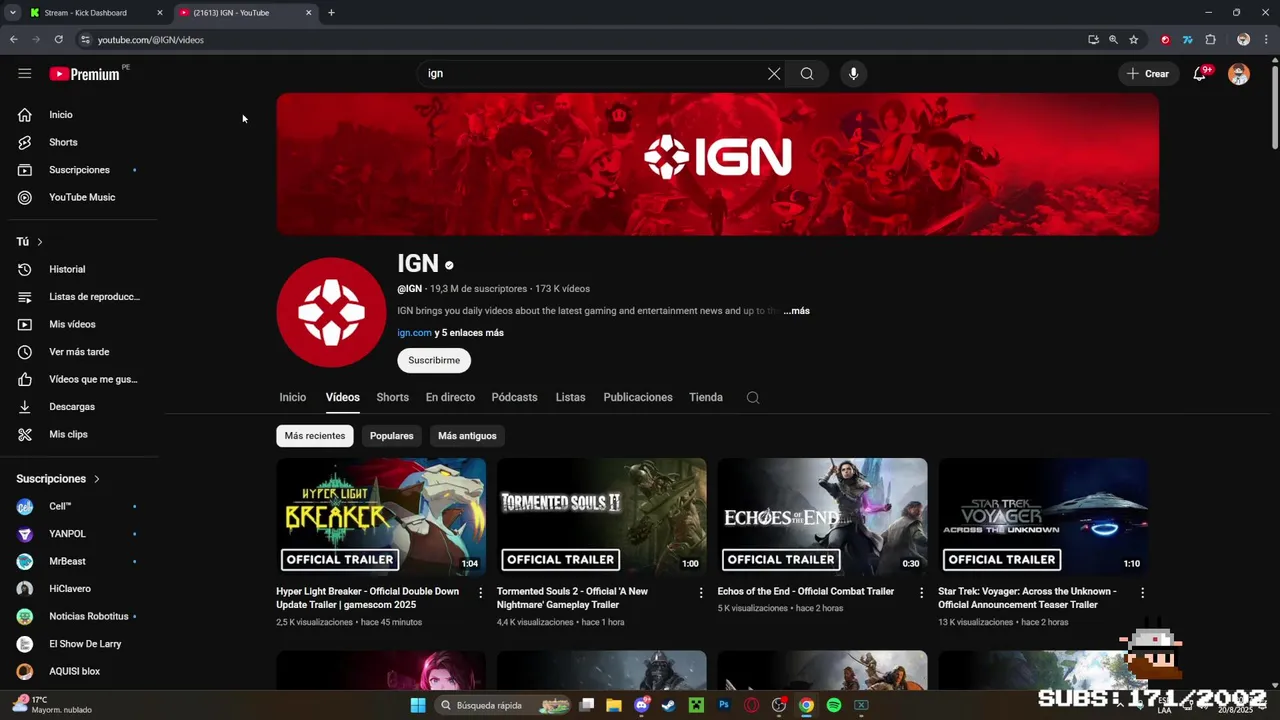Play Tormented Souls 2 trailer thumbnail

(602, 517)
